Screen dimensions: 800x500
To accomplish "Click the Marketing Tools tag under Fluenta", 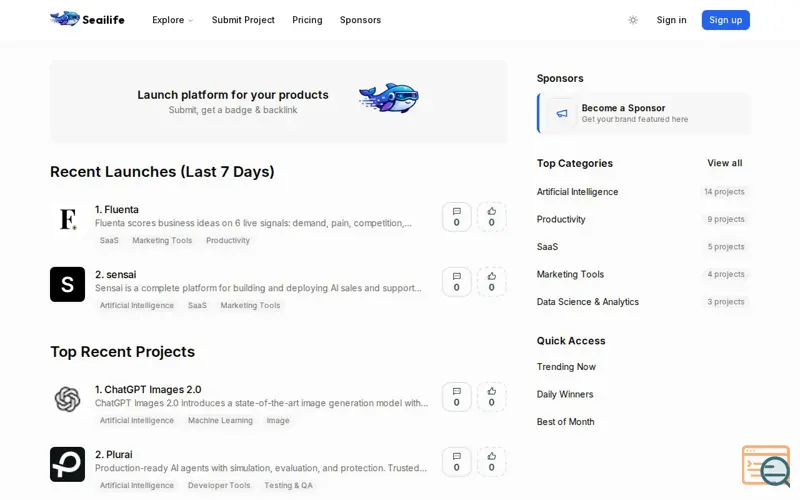I will (162, 240).
